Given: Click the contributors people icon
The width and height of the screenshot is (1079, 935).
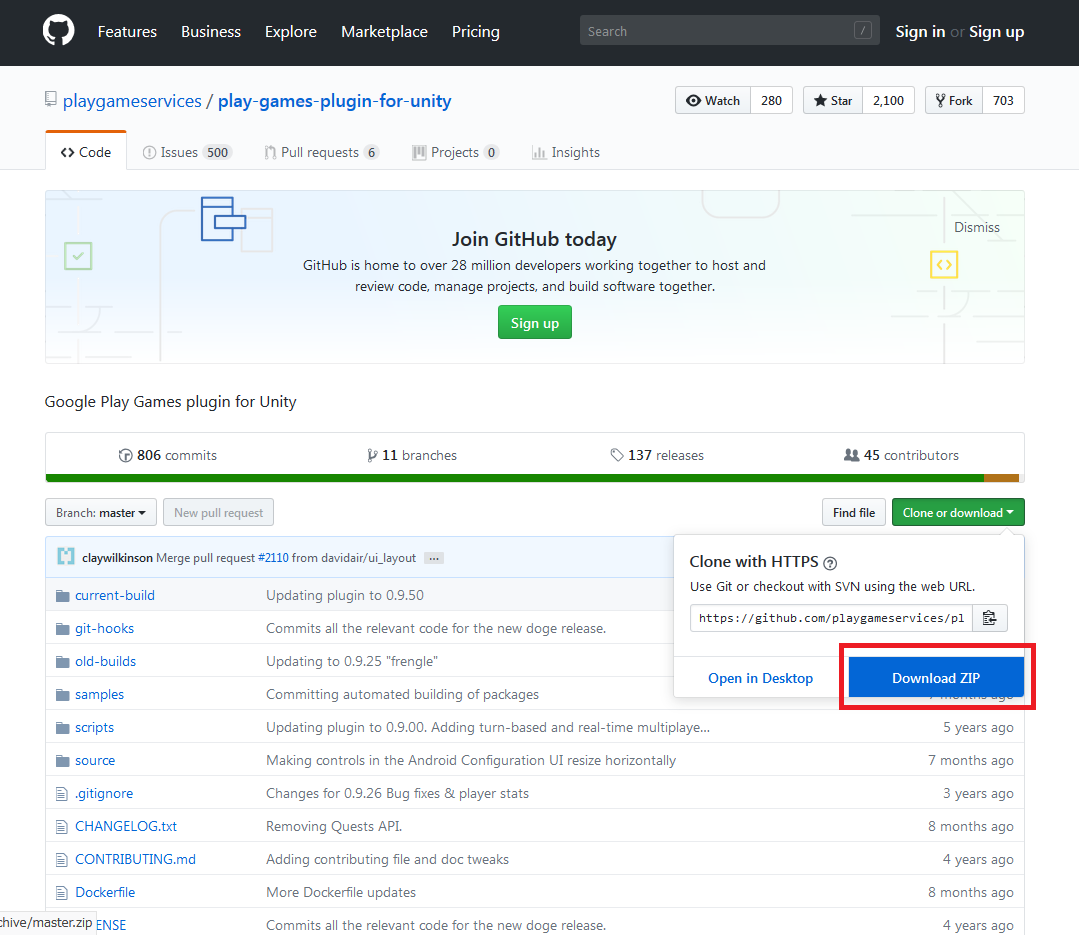Looking at the screenshot, I should click(x=851, y=455).
